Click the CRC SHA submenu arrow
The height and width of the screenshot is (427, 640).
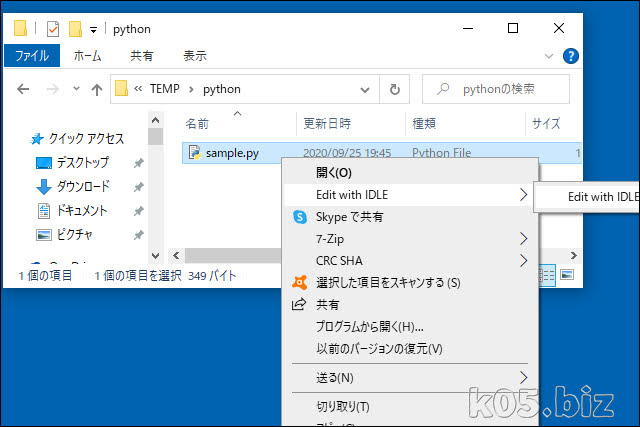(524, 261)
